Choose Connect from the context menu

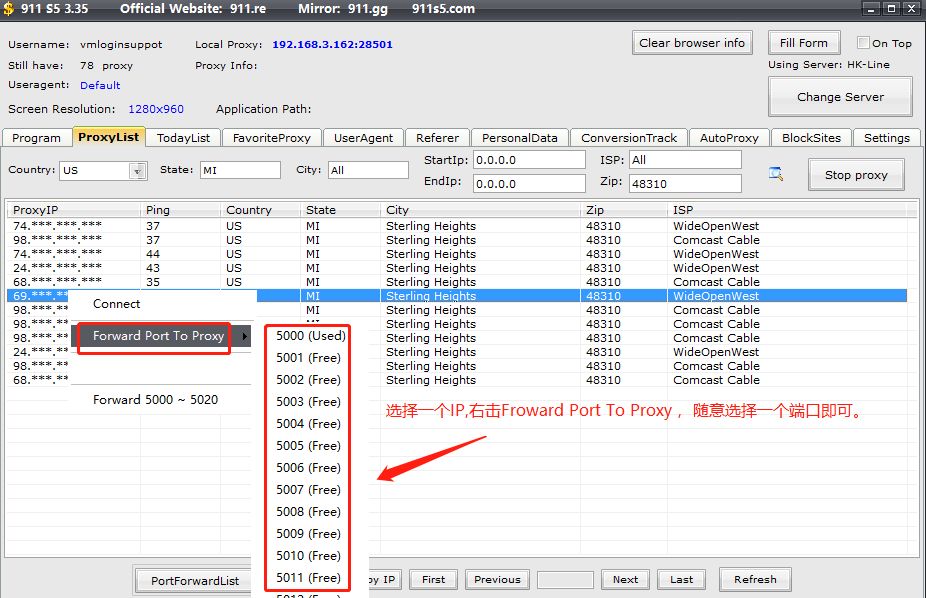[117, 304]
